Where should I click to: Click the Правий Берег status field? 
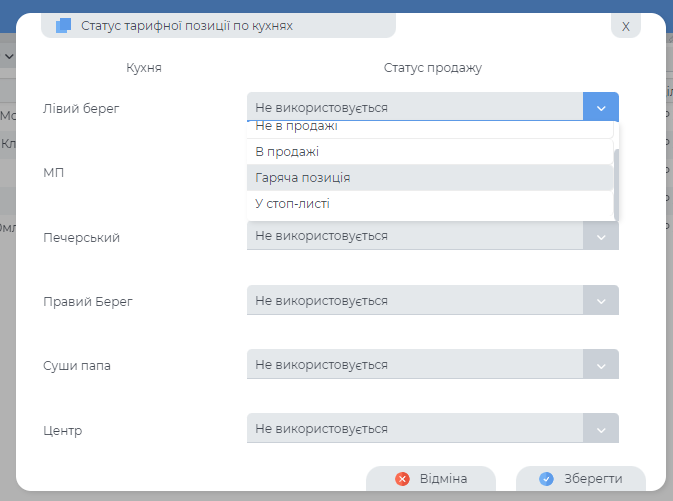pos(414,301)
